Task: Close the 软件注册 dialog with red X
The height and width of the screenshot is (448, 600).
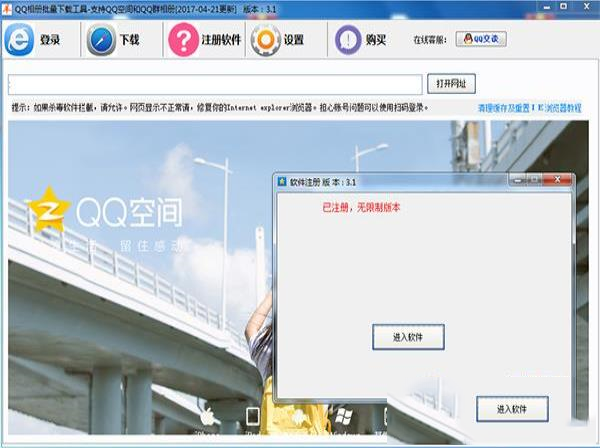Action: click(x=558, y=179)
